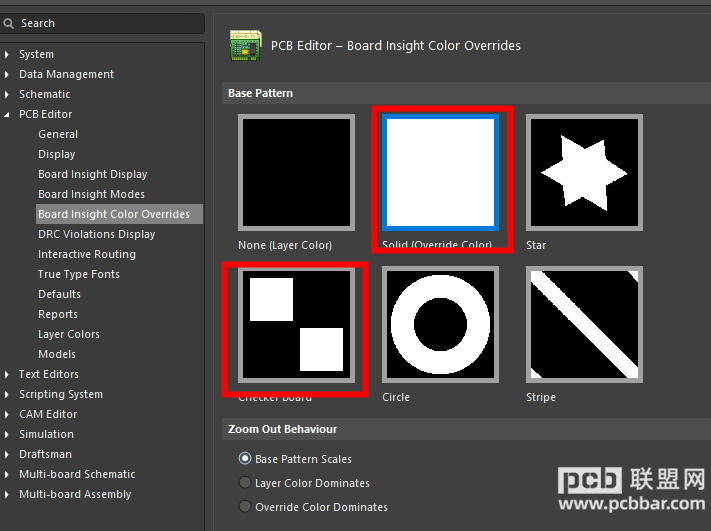Select the None (Layer Color) base pattern

296,172
